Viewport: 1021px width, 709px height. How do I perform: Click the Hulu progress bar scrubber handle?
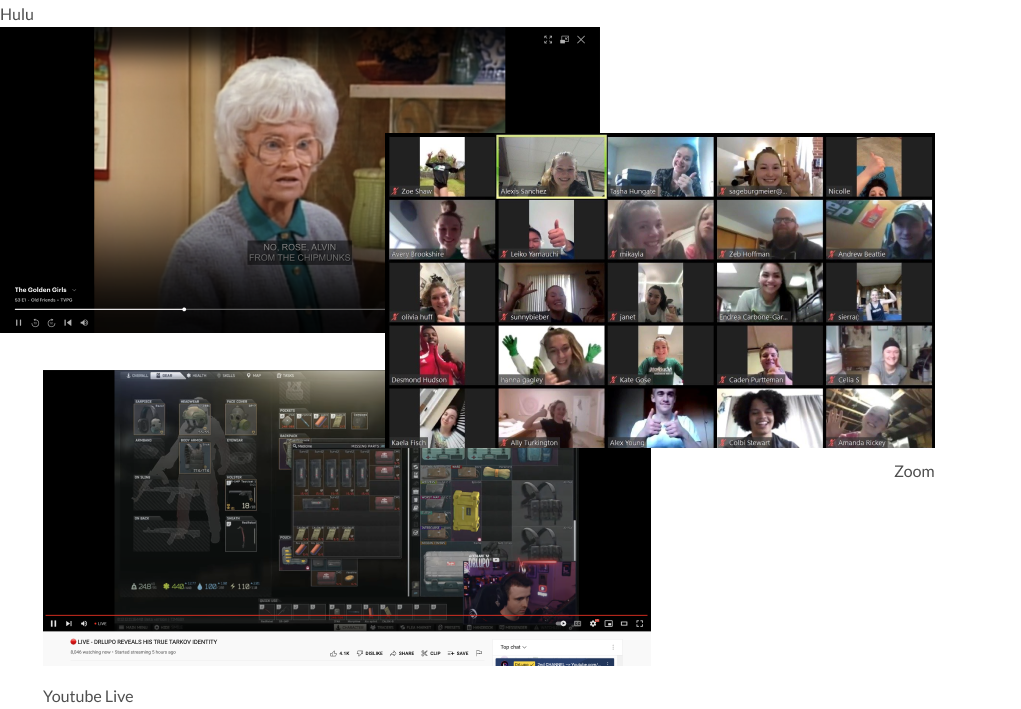[184, 309]
